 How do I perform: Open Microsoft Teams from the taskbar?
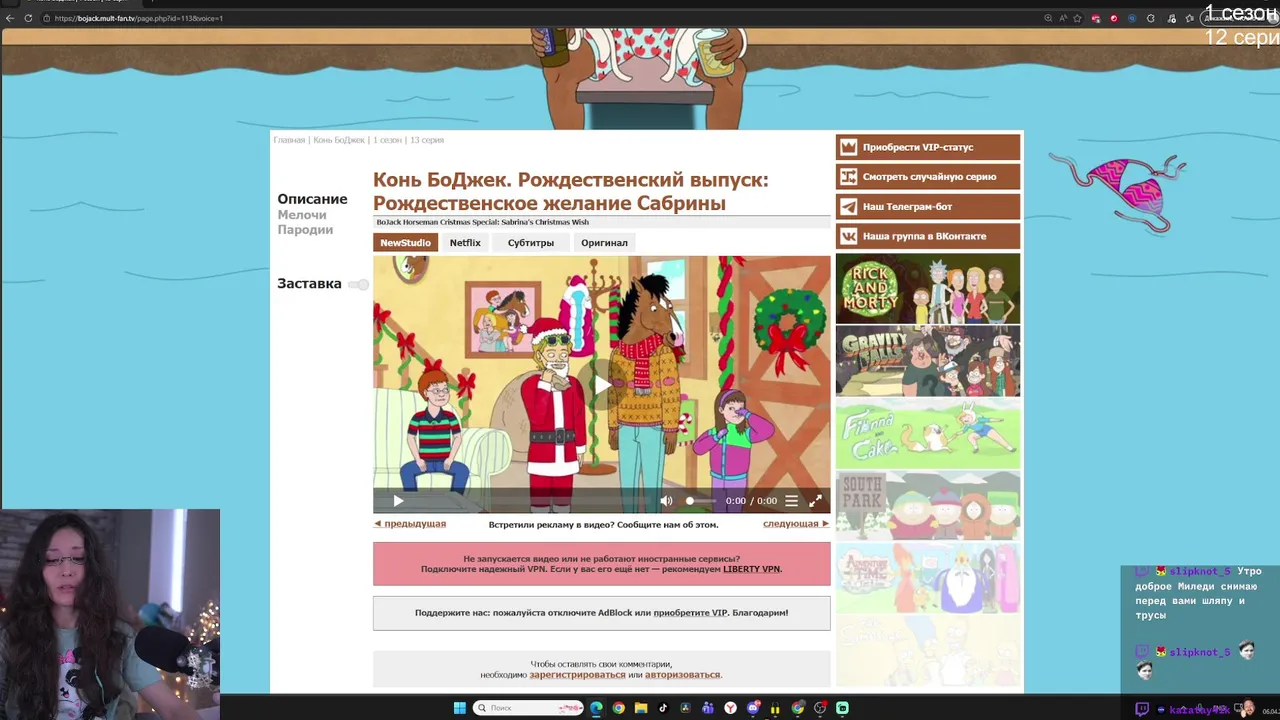[x=708, y=708]
